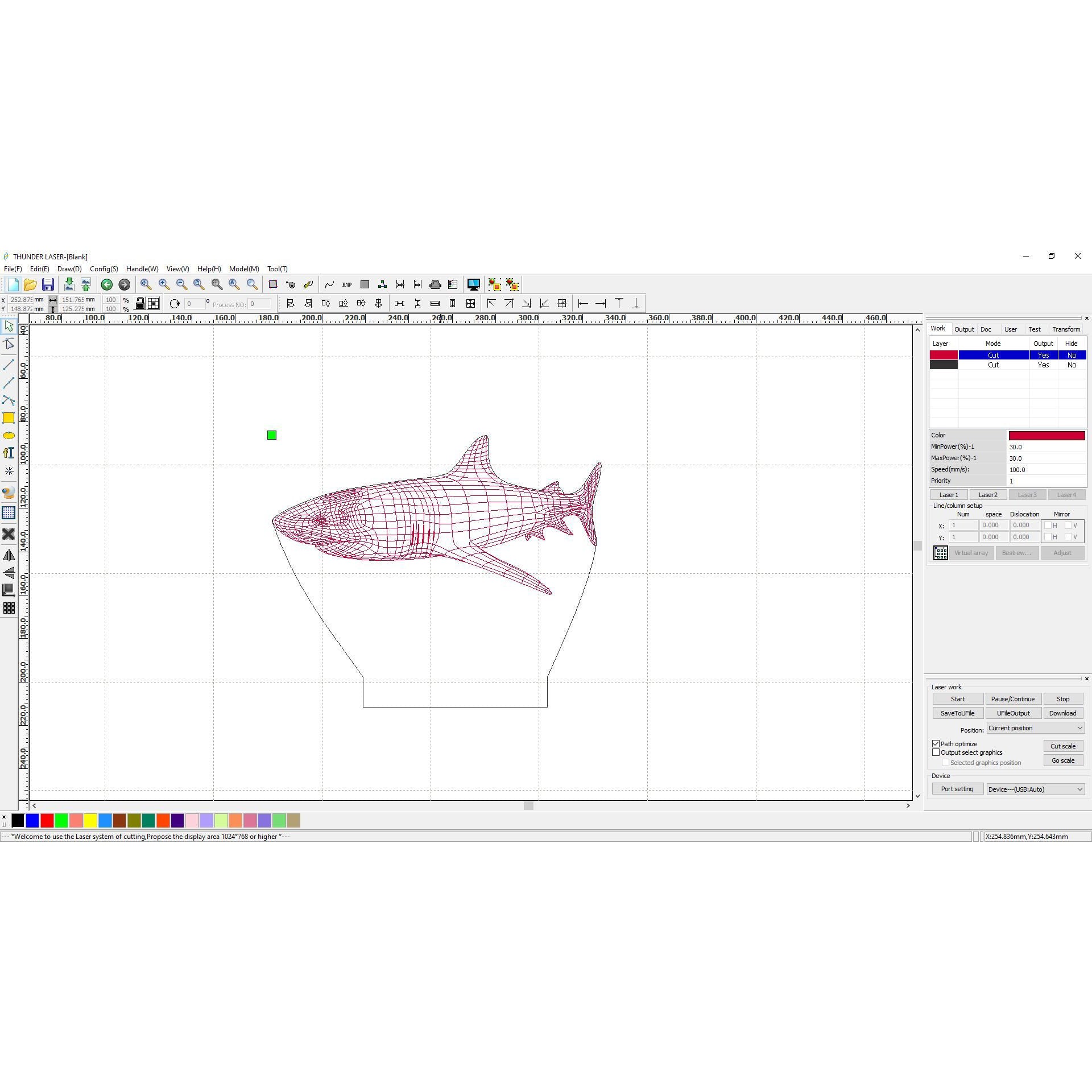This screenshot has width=1092, height=1092.
Task: Pick the blue color in bottom palette
Action: [x=32, y=820]
